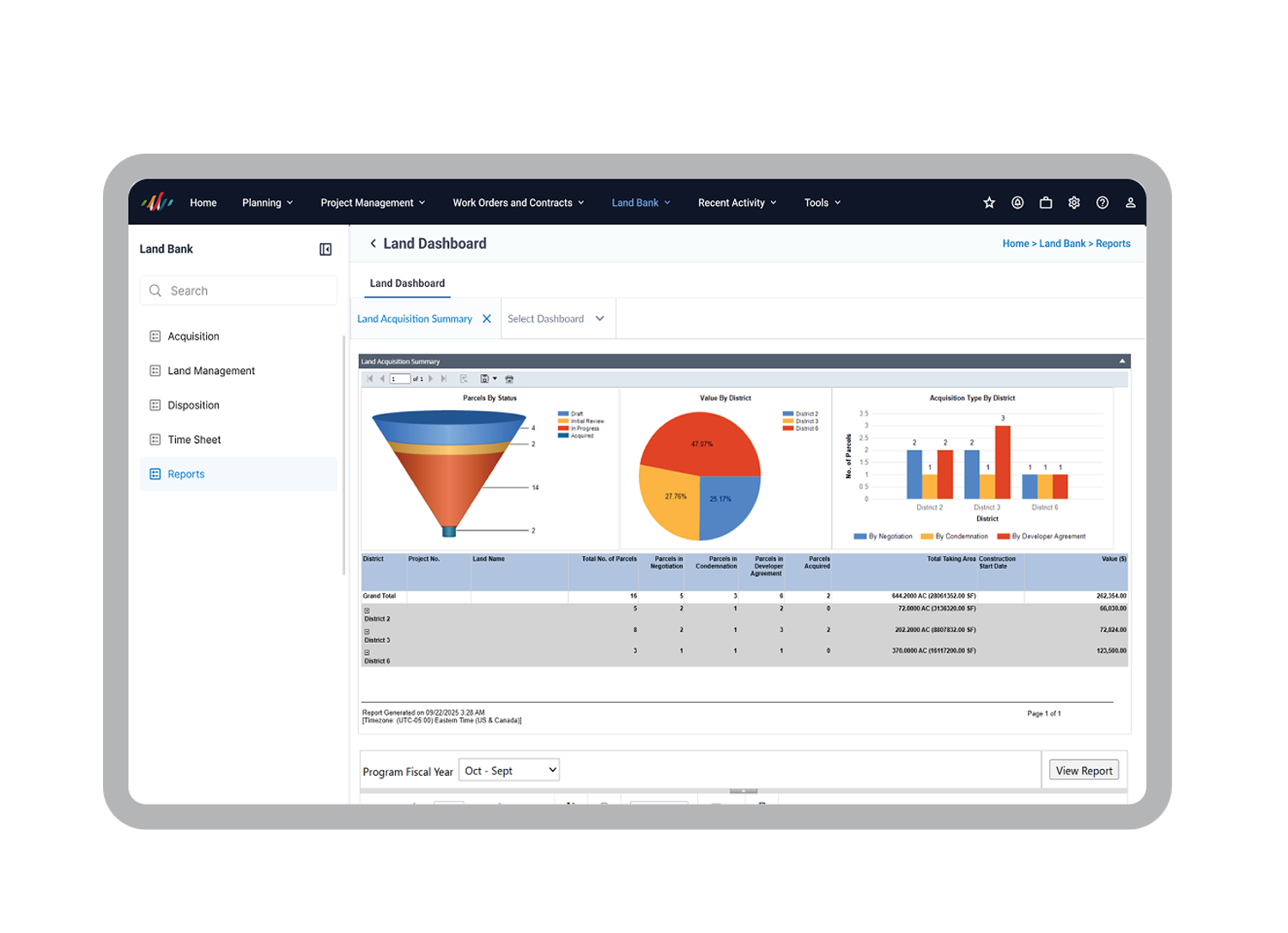The width and height of the screenshot is (1288, 933).
Task: Open the Select Dashboard dropdown
Action: tap(556, 318)
